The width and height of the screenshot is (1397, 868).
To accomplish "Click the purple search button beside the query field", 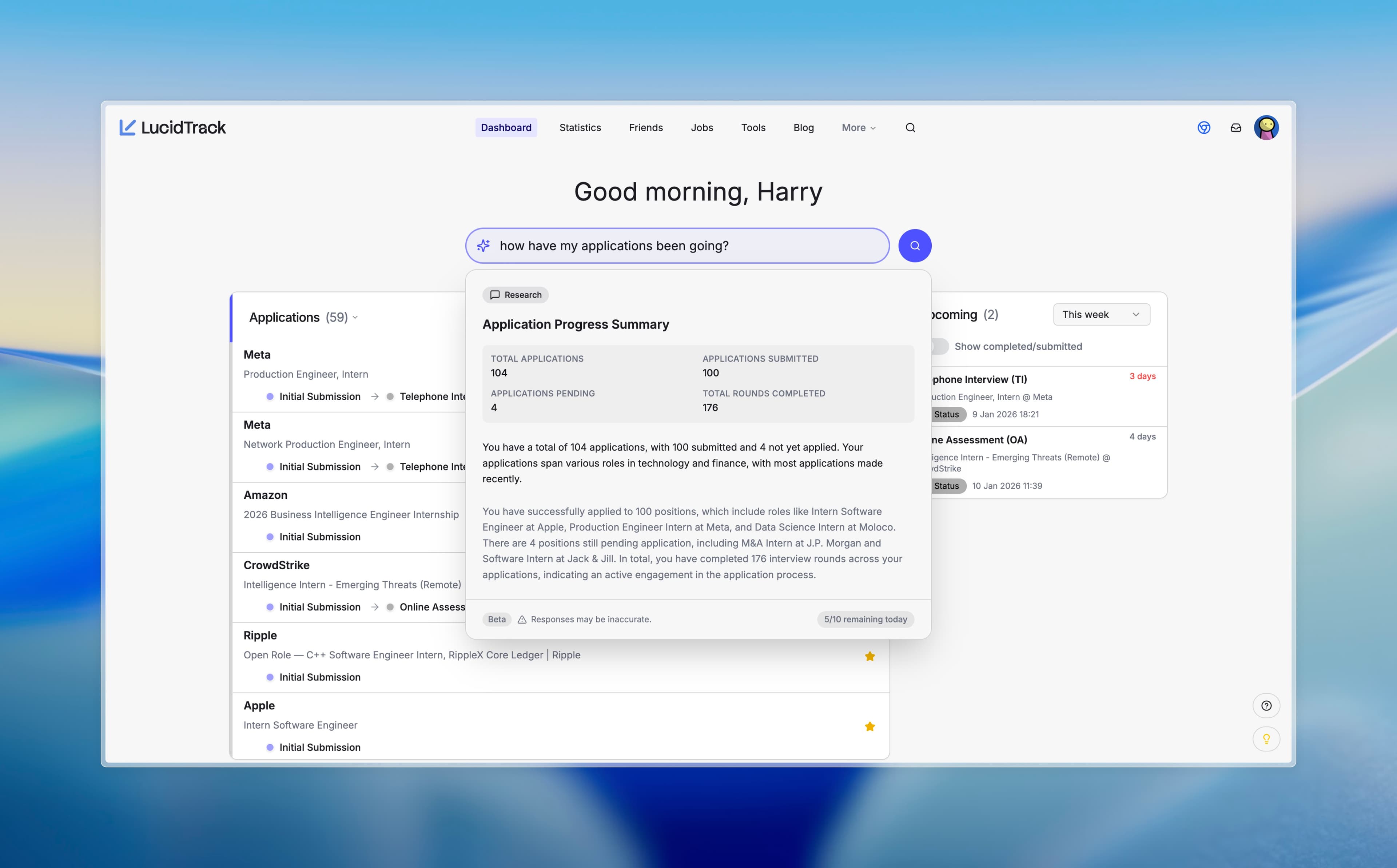I will click(x=915, y=245).
